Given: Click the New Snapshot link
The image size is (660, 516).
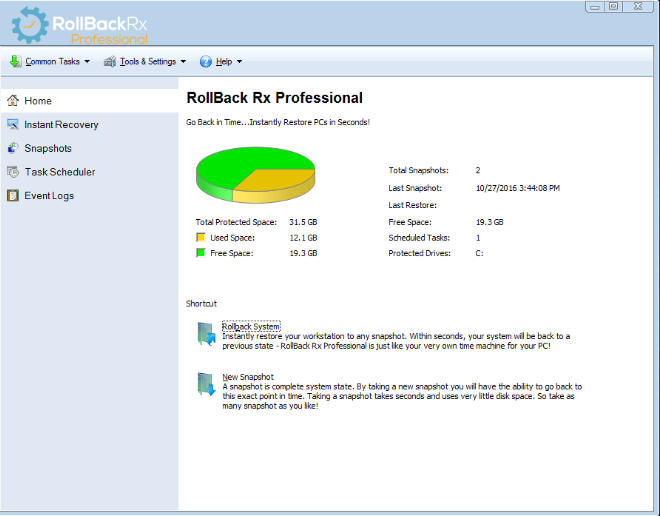Looking at the screenshot, I should (x=248, y=377).
